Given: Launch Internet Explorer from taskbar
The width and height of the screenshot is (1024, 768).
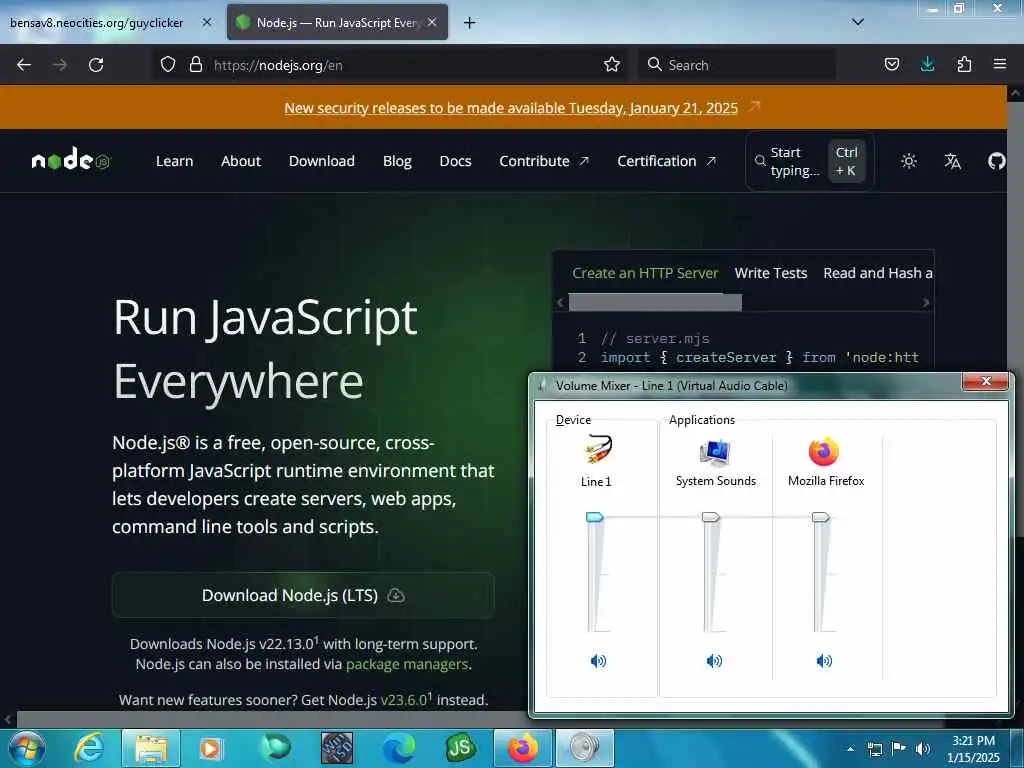Looking at the screenshot, I should pyautogui.click(x=89, y=748).
